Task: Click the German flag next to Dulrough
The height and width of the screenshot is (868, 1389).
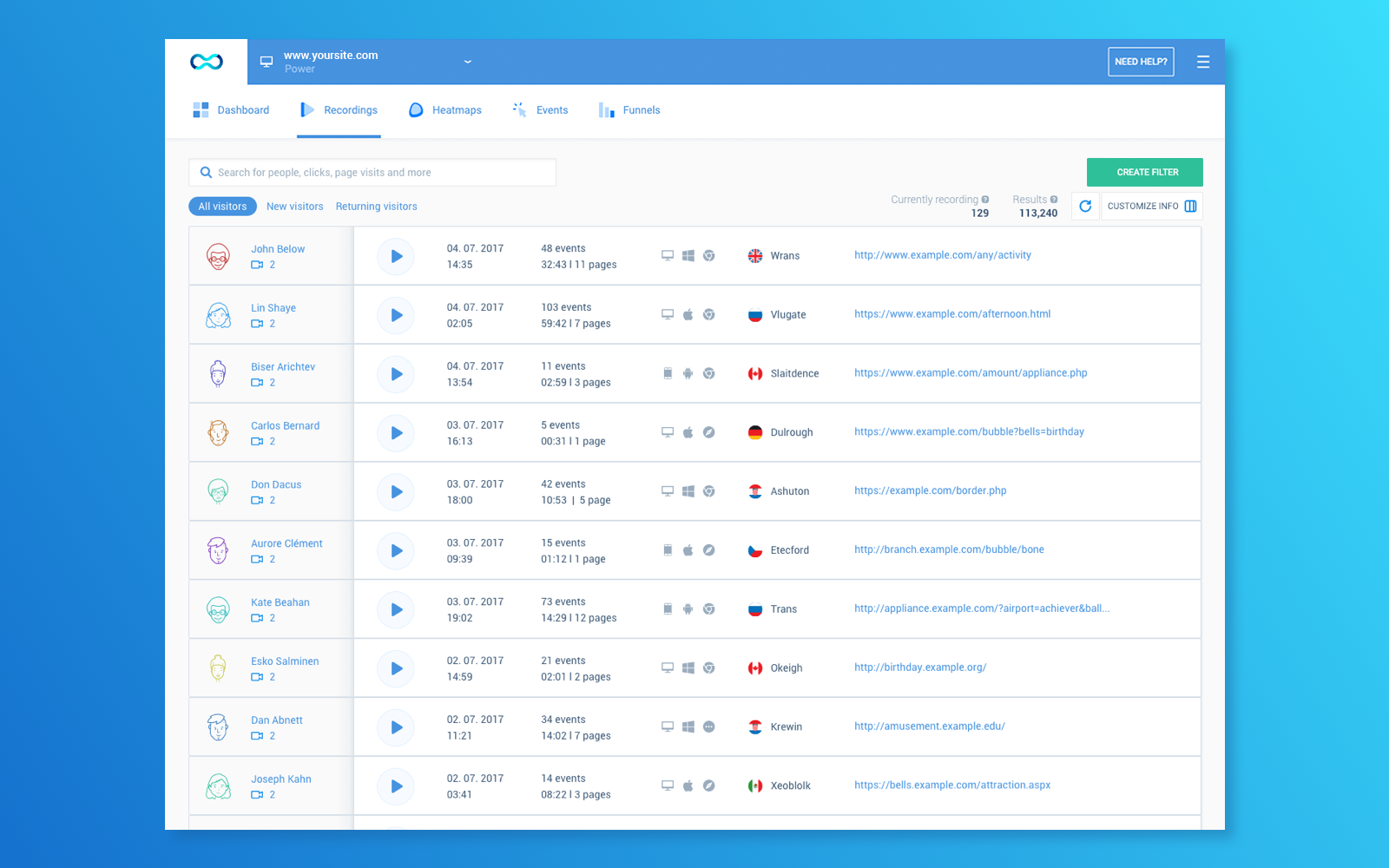Action: point(754,431)
